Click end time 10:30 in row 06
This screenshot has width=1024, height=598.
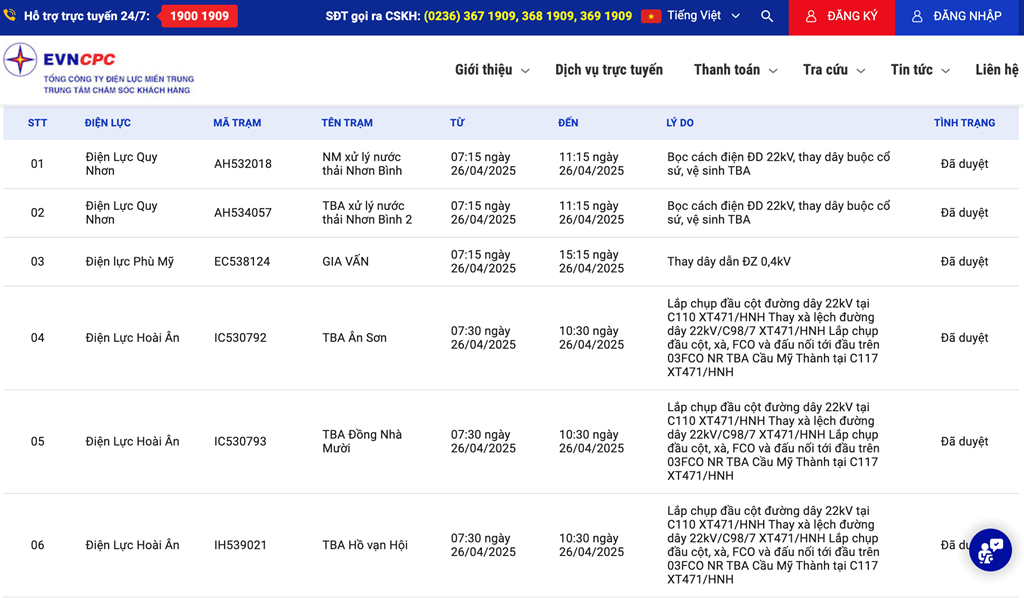tap(592, 545)
